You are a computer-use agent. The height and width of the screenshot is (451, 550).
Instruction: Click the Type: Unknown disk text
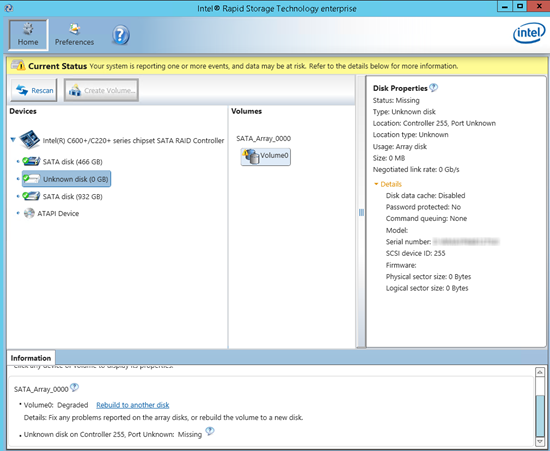404,112
